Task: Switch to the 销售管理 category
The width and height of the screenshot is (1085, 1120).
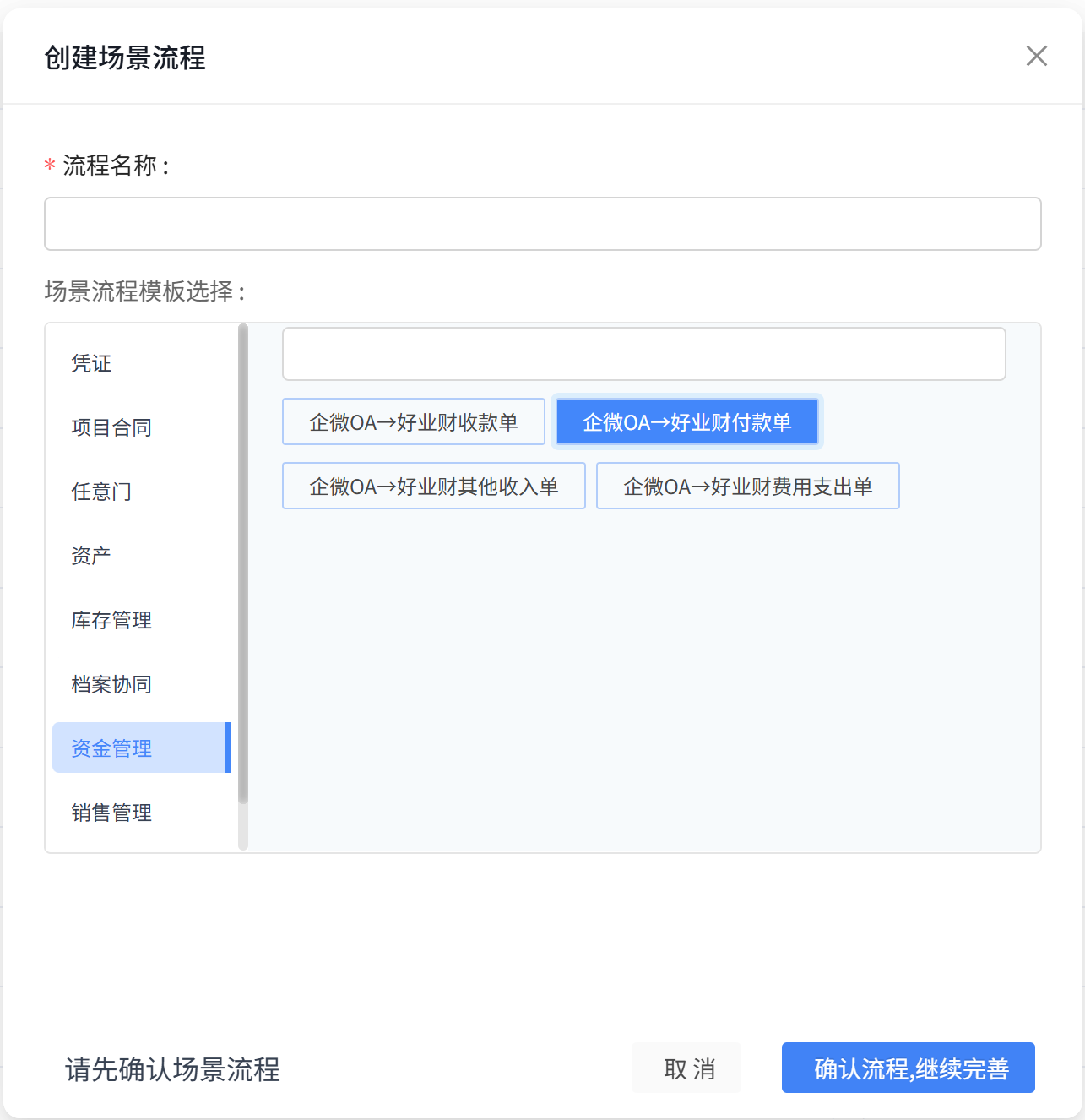Action: pyautogui.click(x=111, y=813)
